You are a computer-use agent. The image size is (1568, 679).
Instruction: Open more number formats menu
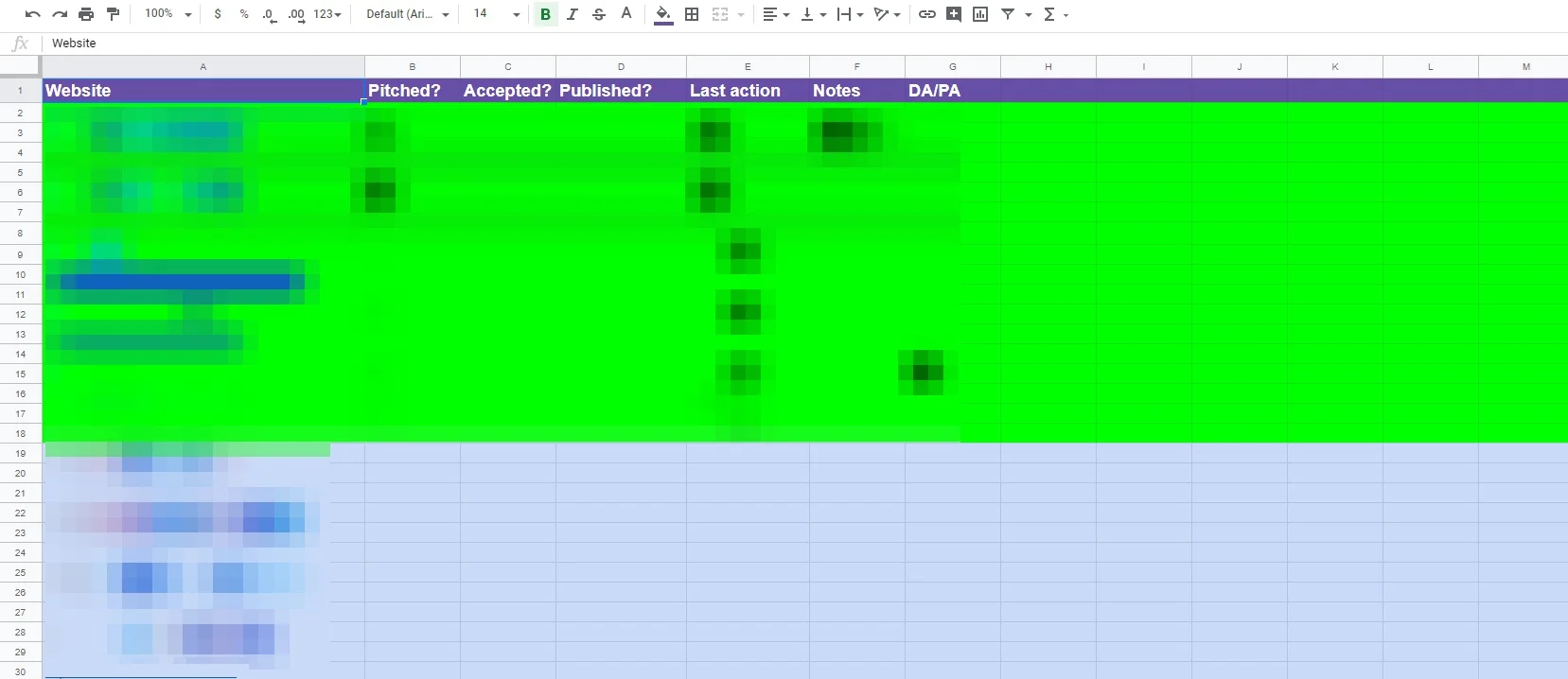click(x=327, y=14)
